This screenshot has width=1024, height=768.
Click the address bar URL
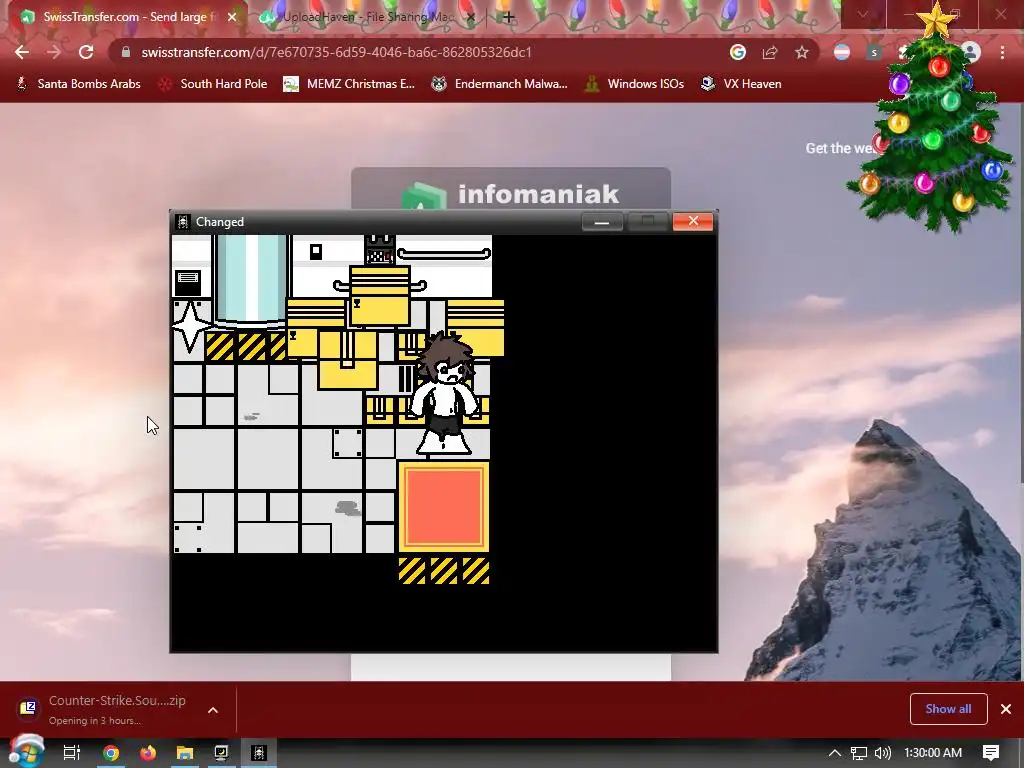[x=336, y=52]
